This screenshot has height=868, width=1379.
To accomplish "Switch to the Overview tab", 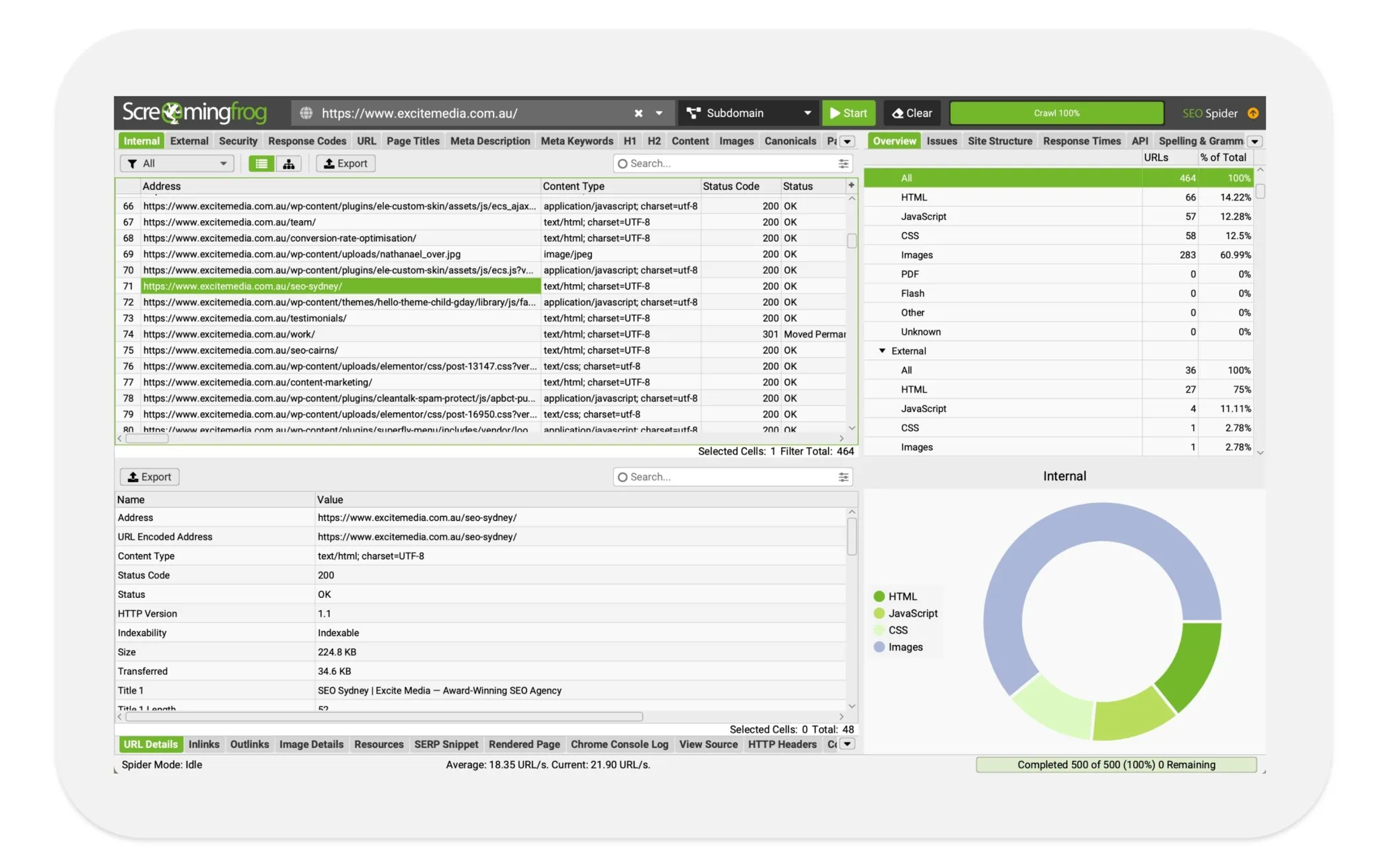I will coord(894,141).
